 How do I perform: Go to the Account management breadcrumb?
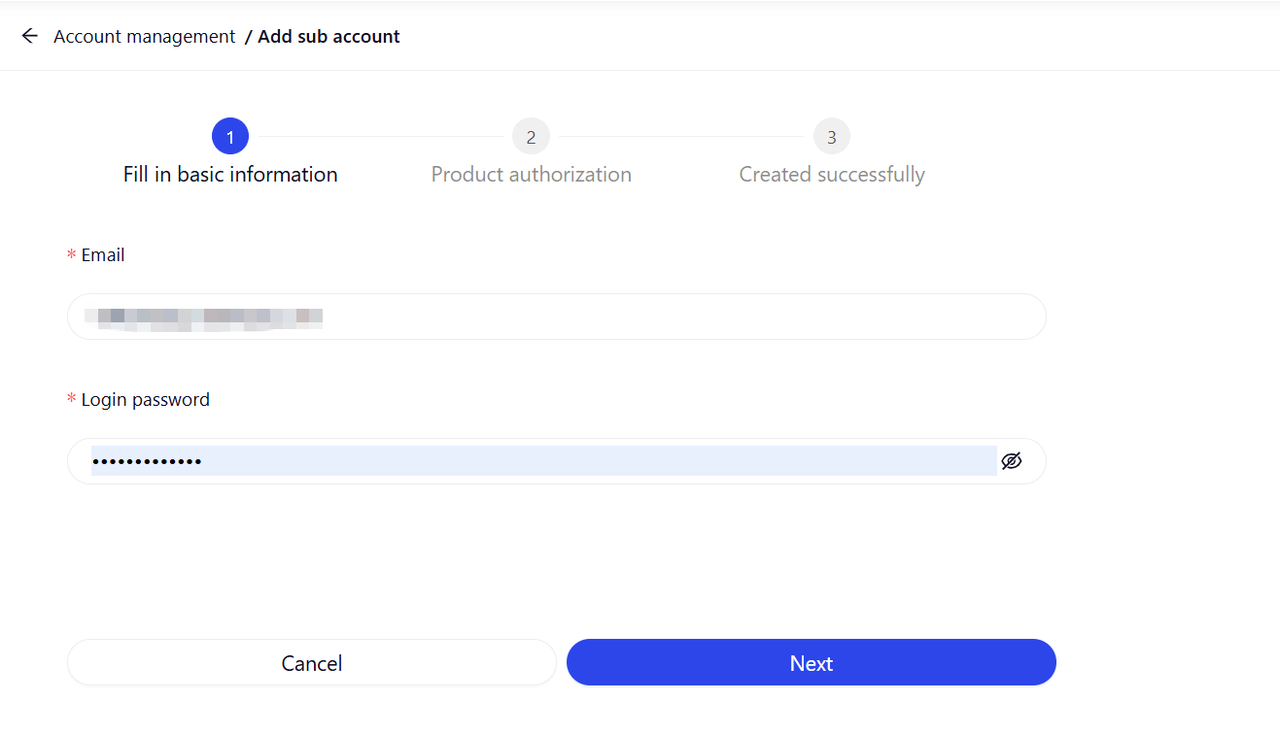144,36
